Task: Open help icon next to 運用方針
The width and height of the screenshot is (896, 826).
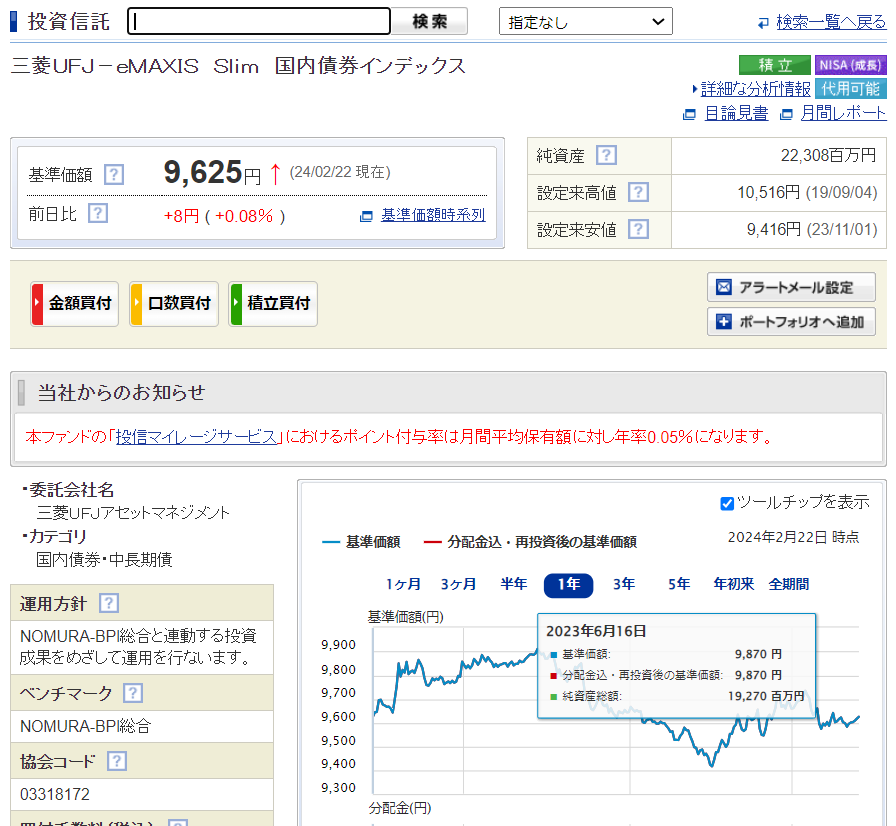Action: click(109, 603)
